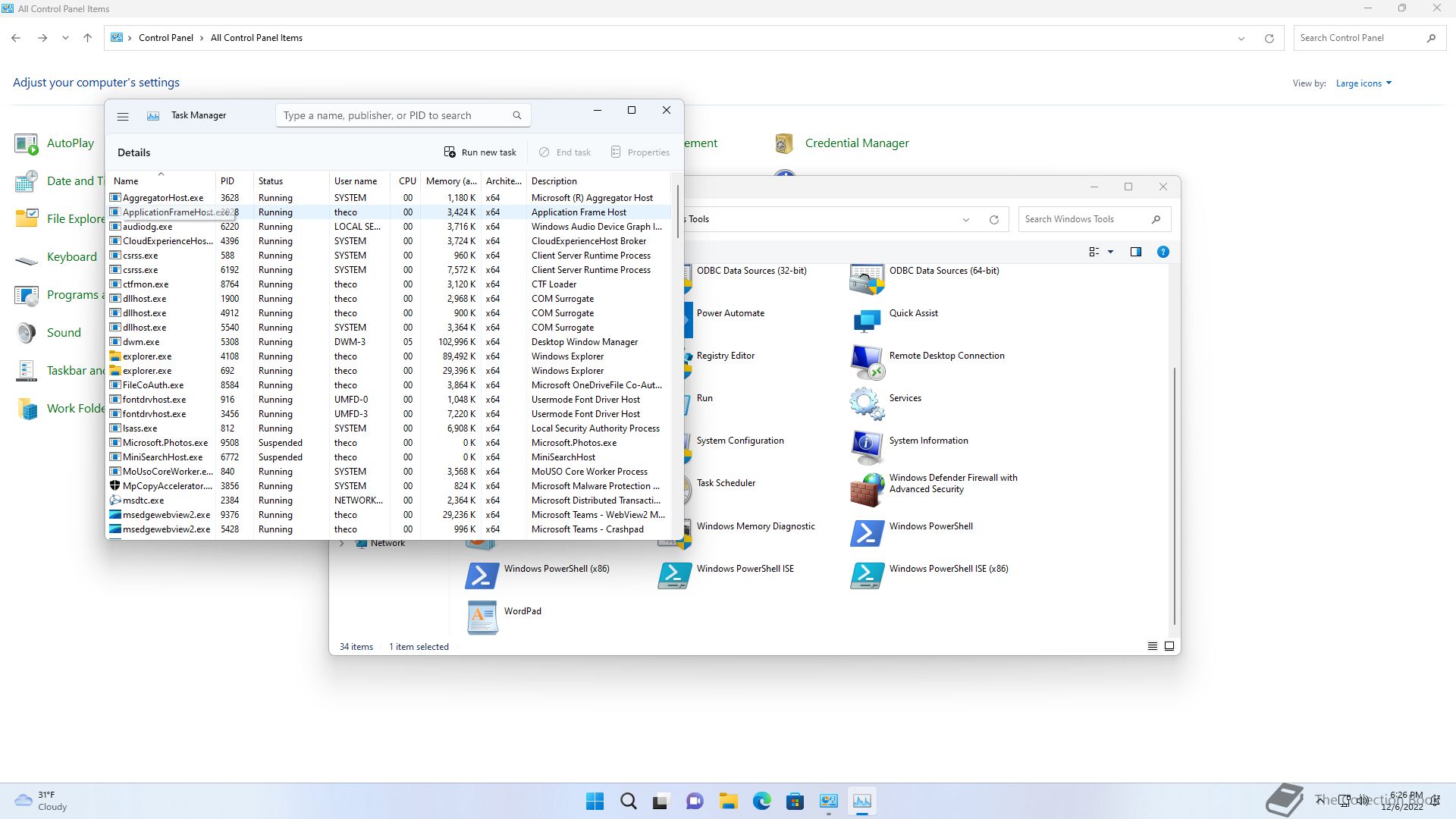Sort by Description column header

[x=598, y=181]
